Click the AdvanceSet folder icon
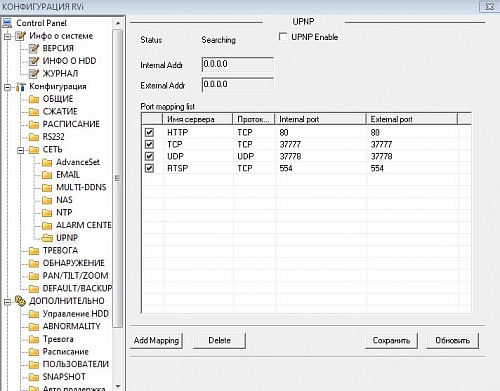This screenshot has height=391, width=500. (47, 162)
